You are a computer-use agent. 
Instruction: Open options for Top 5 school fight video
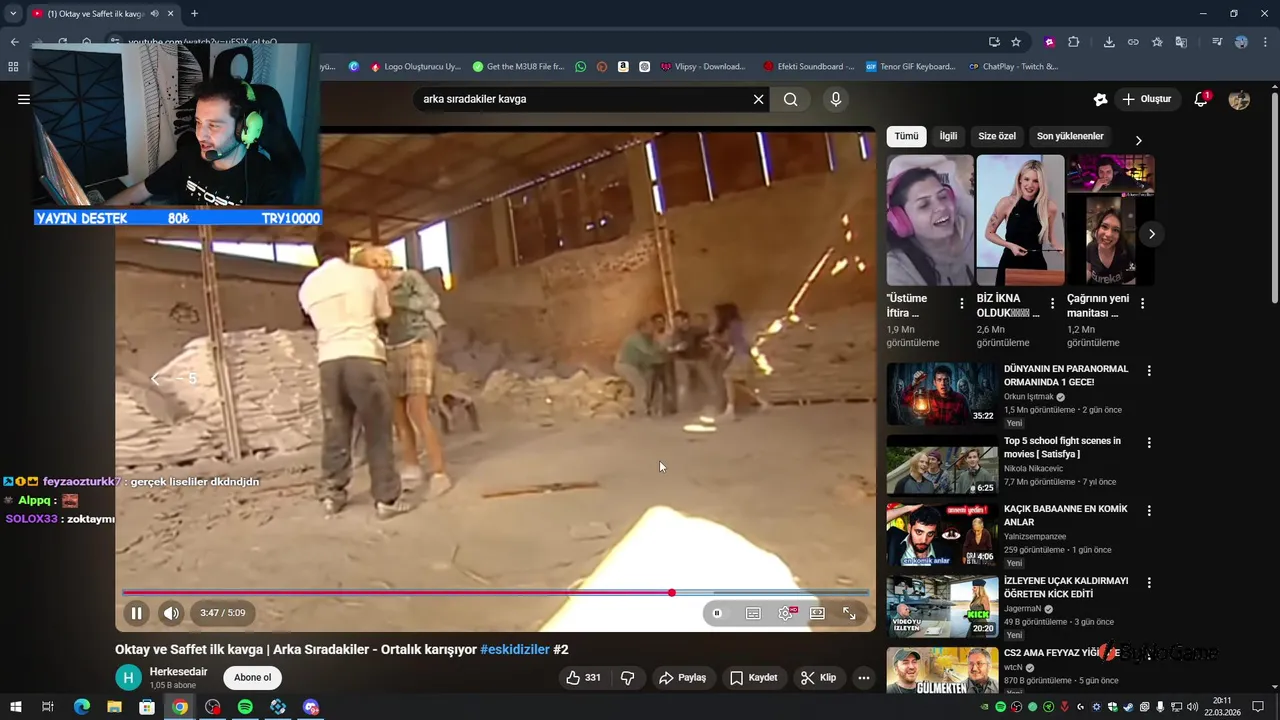click(x=1149, y=443)
